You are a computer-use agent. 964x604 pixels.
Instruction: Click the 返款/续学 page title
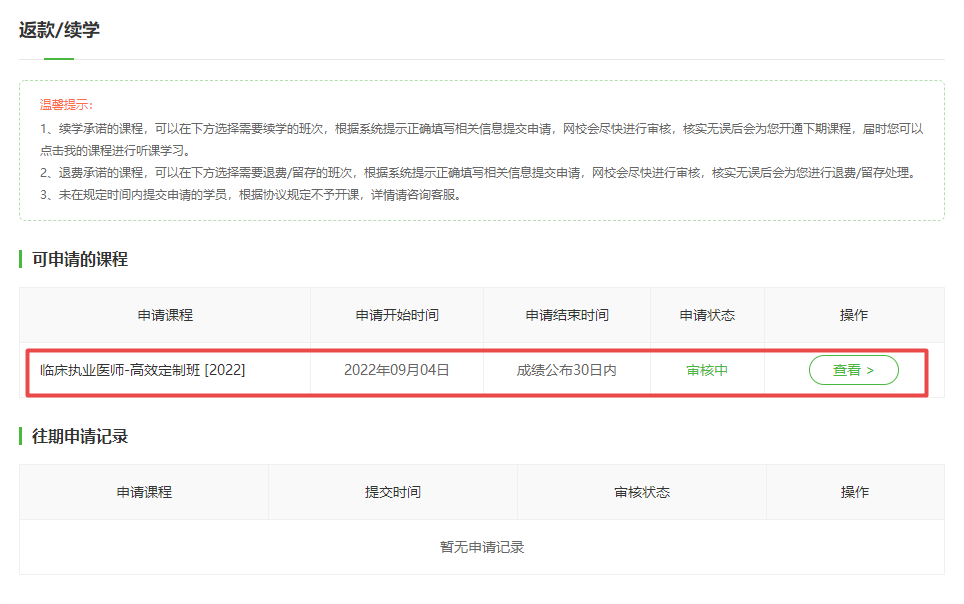(59, 30)
